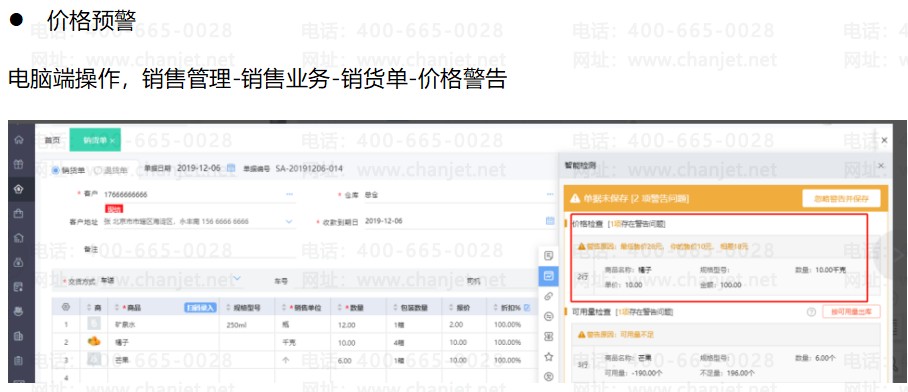This screenshot has height=392, width=908.
Task: Click the star favorite icon in side toolbar
Action: [548, 357]
